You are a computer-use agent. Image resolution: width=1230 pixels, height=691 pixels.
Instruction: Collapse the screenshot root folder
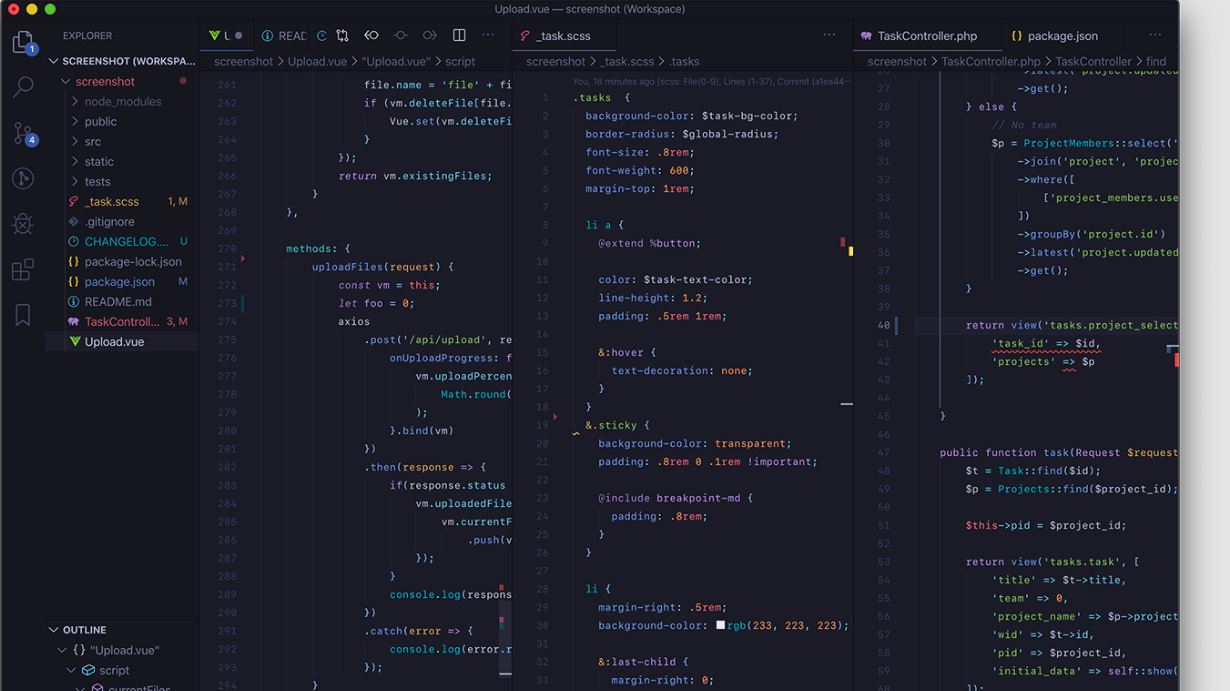coord(65,81)
